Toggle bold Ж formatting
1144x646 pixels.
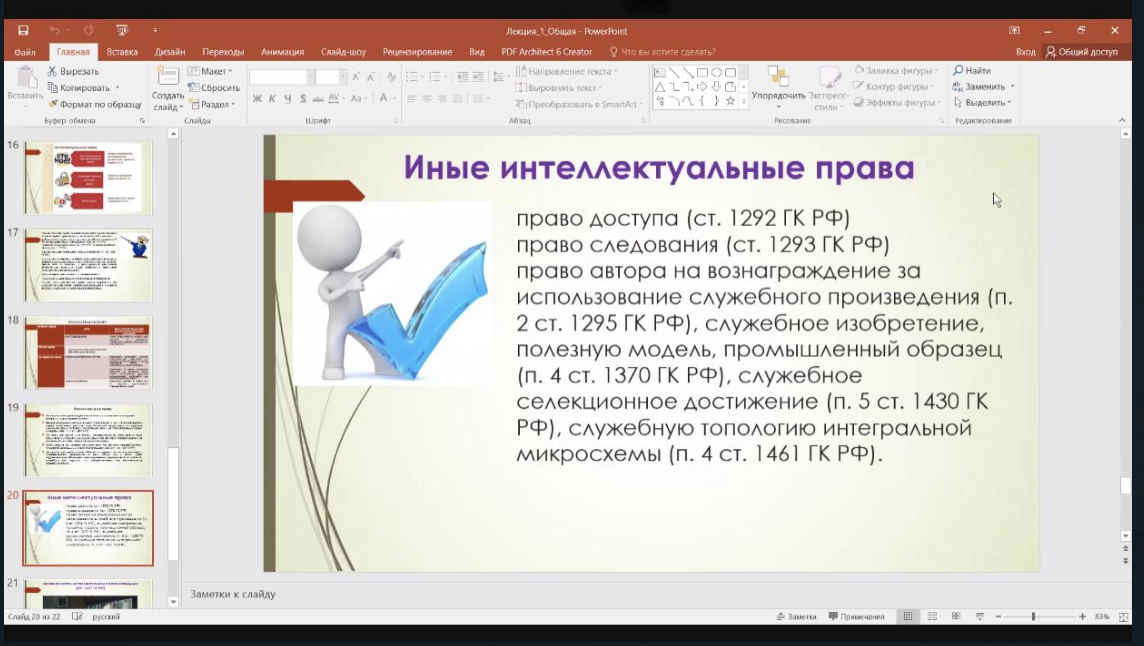pyautogui.click(x=257, y=99)
